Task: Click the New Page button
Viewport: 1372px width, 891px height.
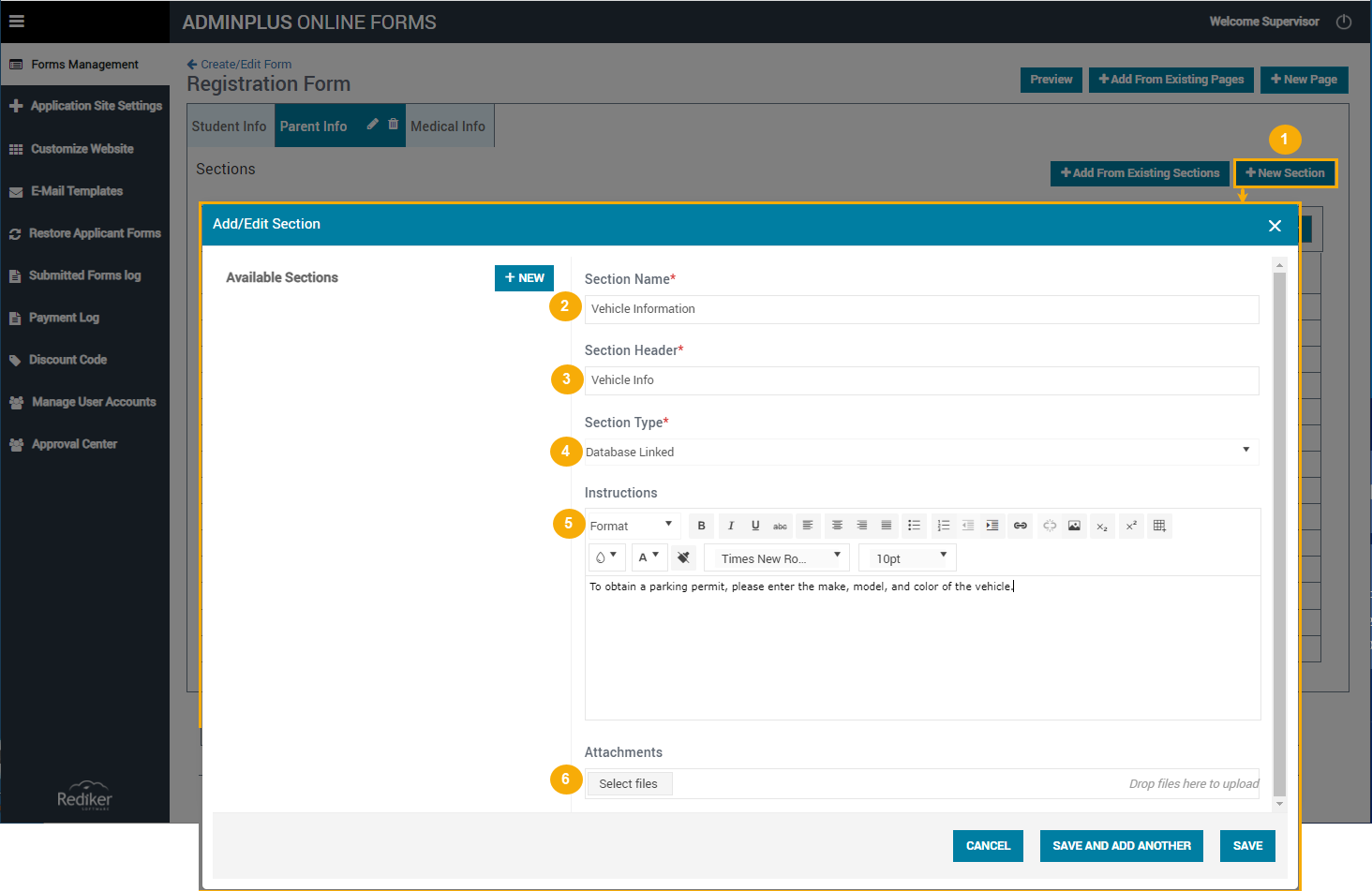Action: 1305,80
